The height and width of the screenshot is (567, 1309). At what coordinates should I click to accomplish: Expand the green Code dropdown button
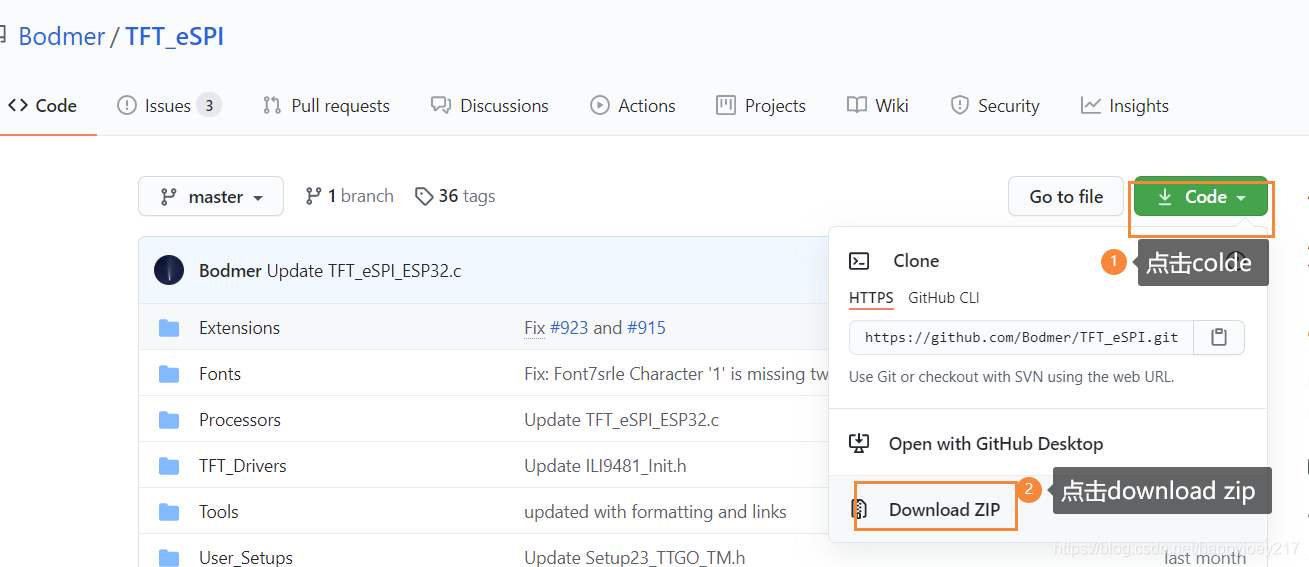[1201, 197]
